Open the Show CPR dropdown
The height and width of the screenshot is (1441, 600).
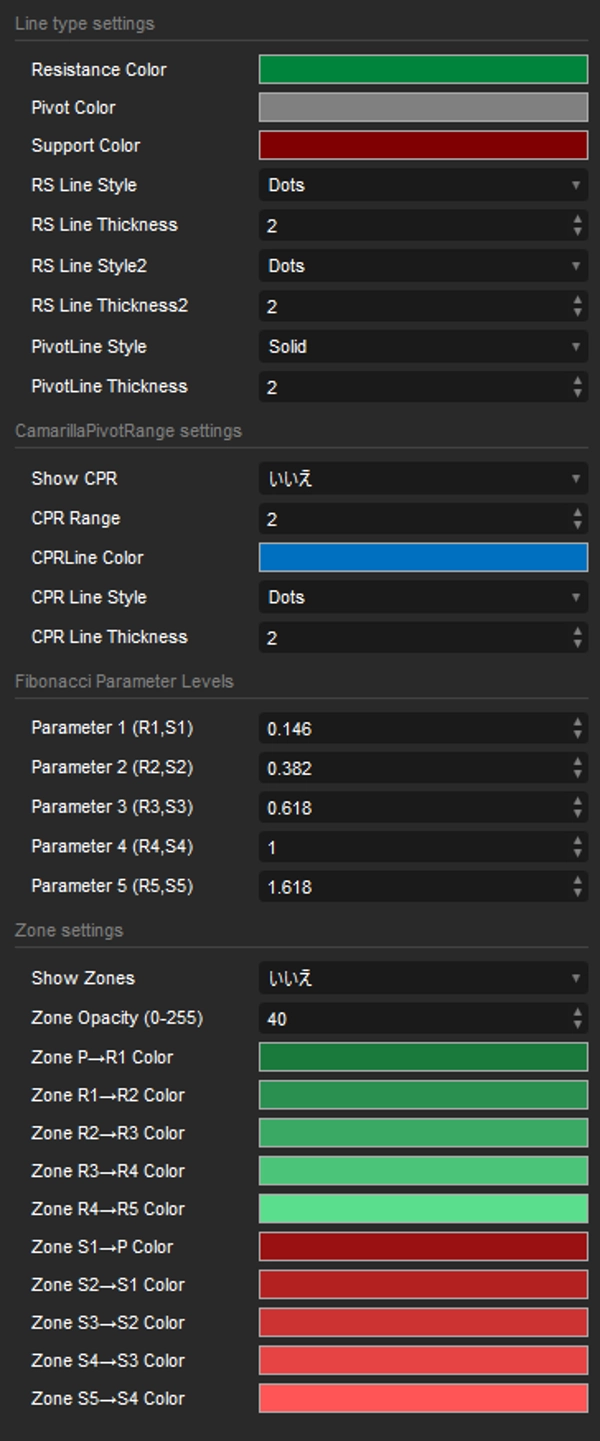[x=422, y=478]
